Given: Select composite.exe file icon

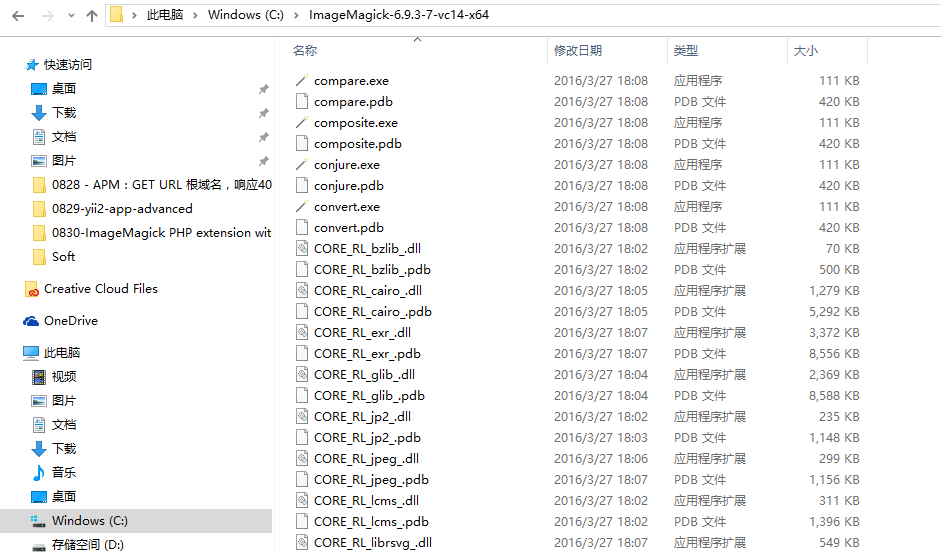Looking at the screenshot, I should (302, 122).
